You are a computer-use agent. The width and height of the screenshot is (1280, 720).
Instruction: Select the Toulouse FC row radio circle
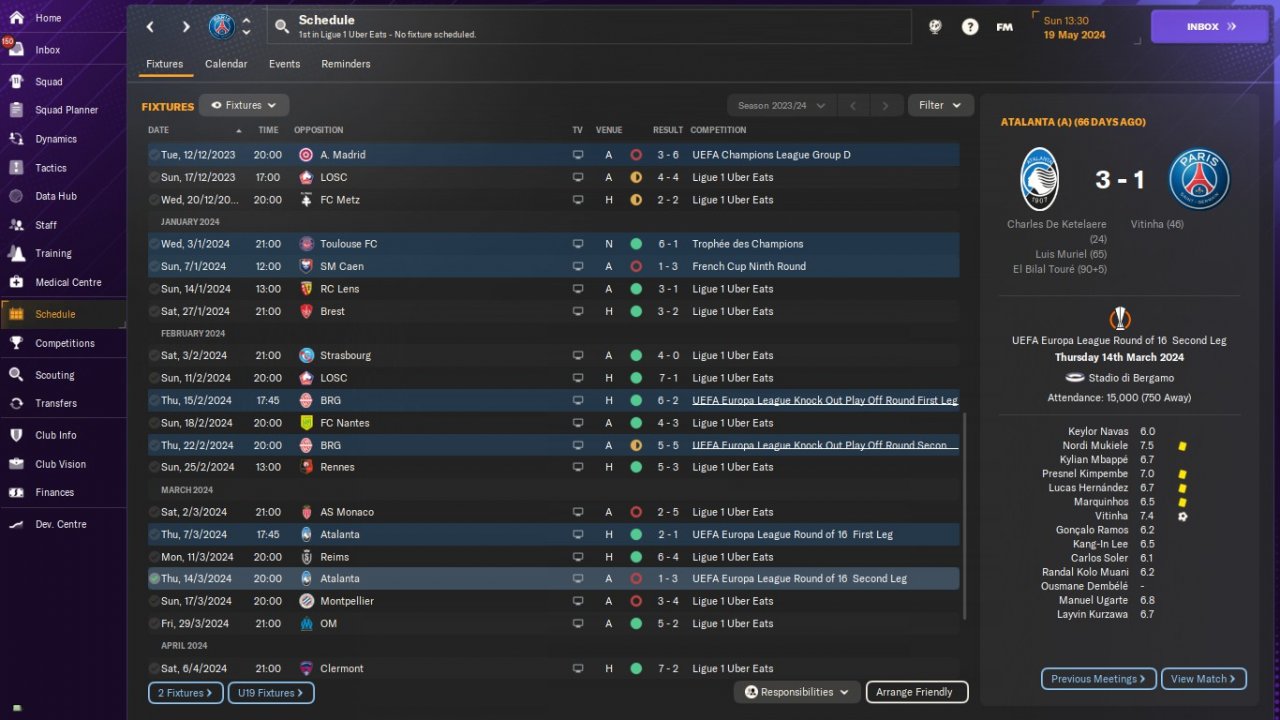(154, 244)
